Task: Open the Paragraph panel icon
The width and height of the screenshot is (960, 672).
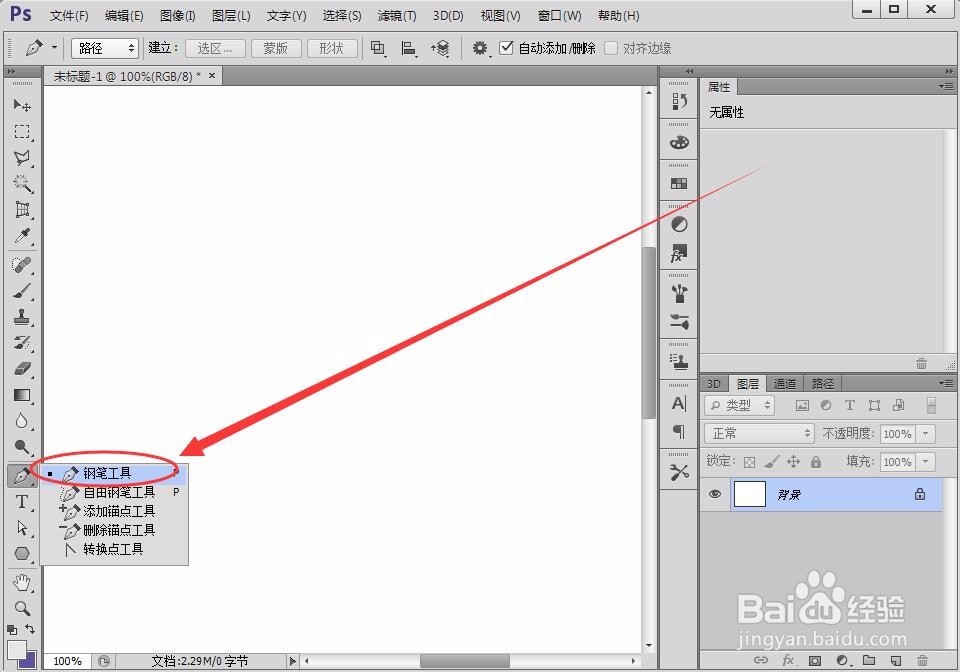Action: (679, 431)
